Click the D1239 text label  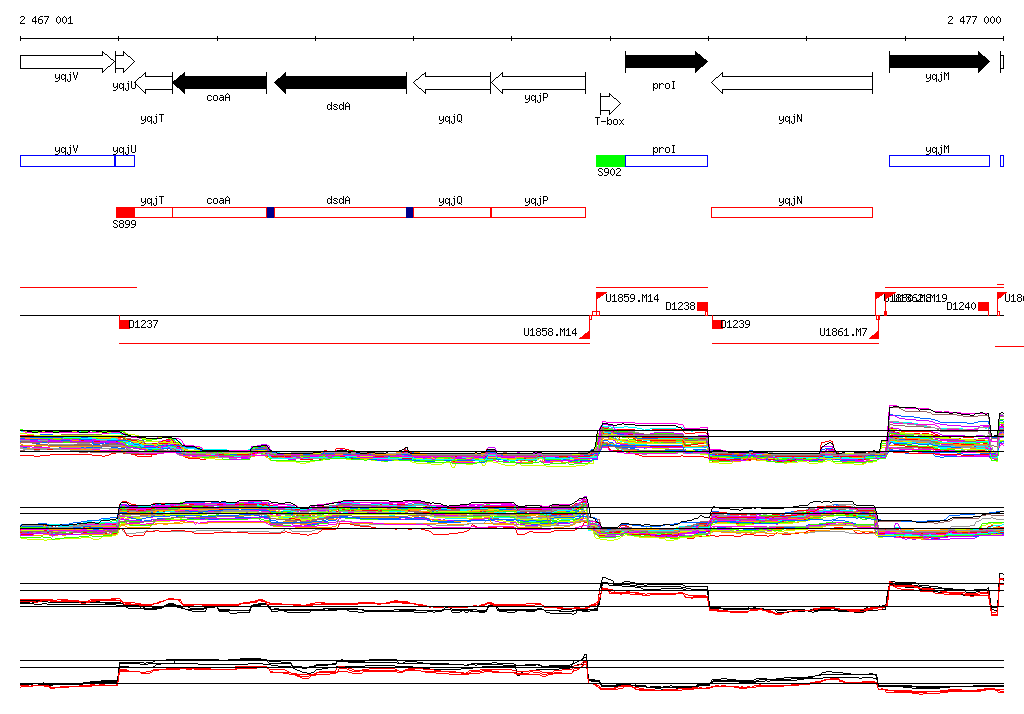736,324
